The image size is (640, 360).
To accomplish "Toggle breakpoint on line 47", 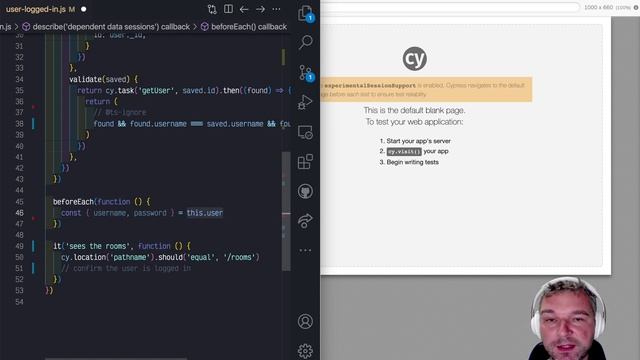I will click(x=34, y=218).
